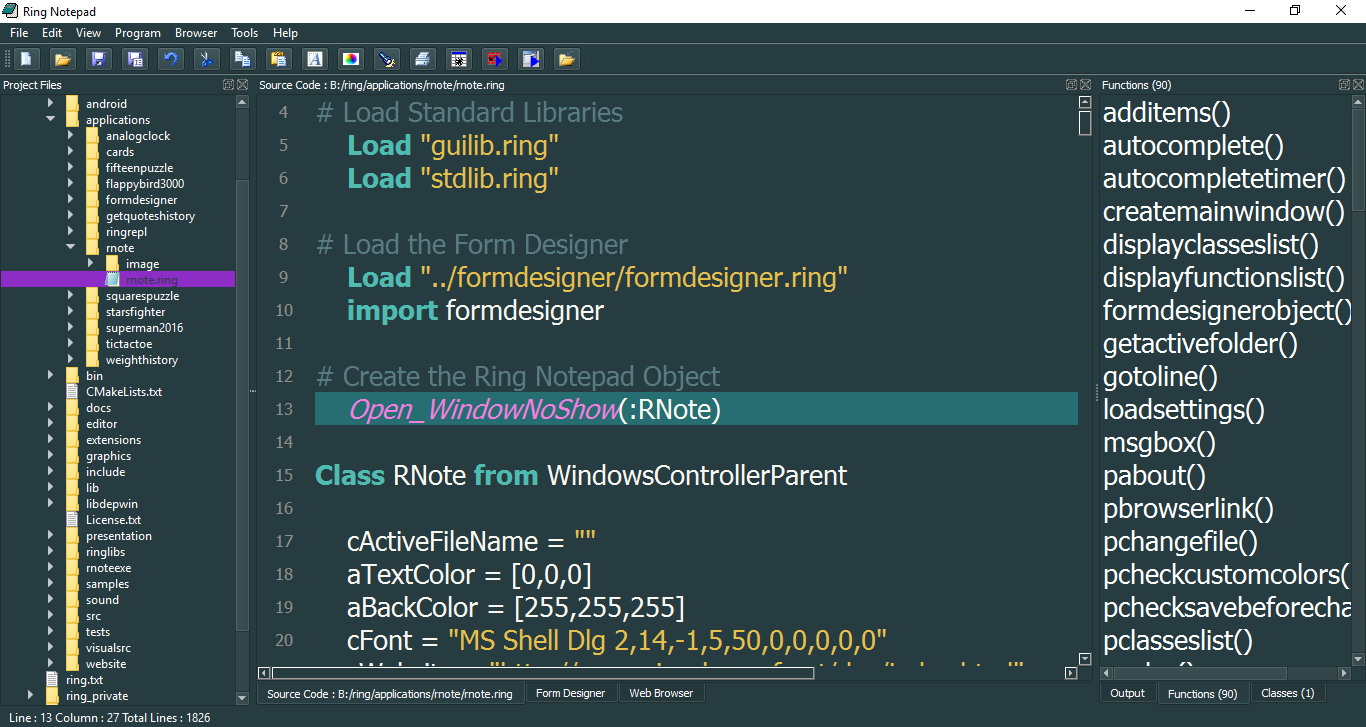Open the Program menu
Screen dimensions: 1366x727
[138, 32]
